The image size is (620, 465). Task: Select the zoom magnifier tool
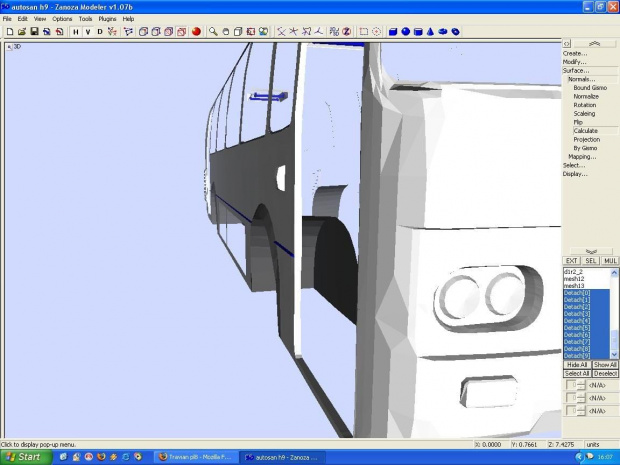tap(213, 31)
